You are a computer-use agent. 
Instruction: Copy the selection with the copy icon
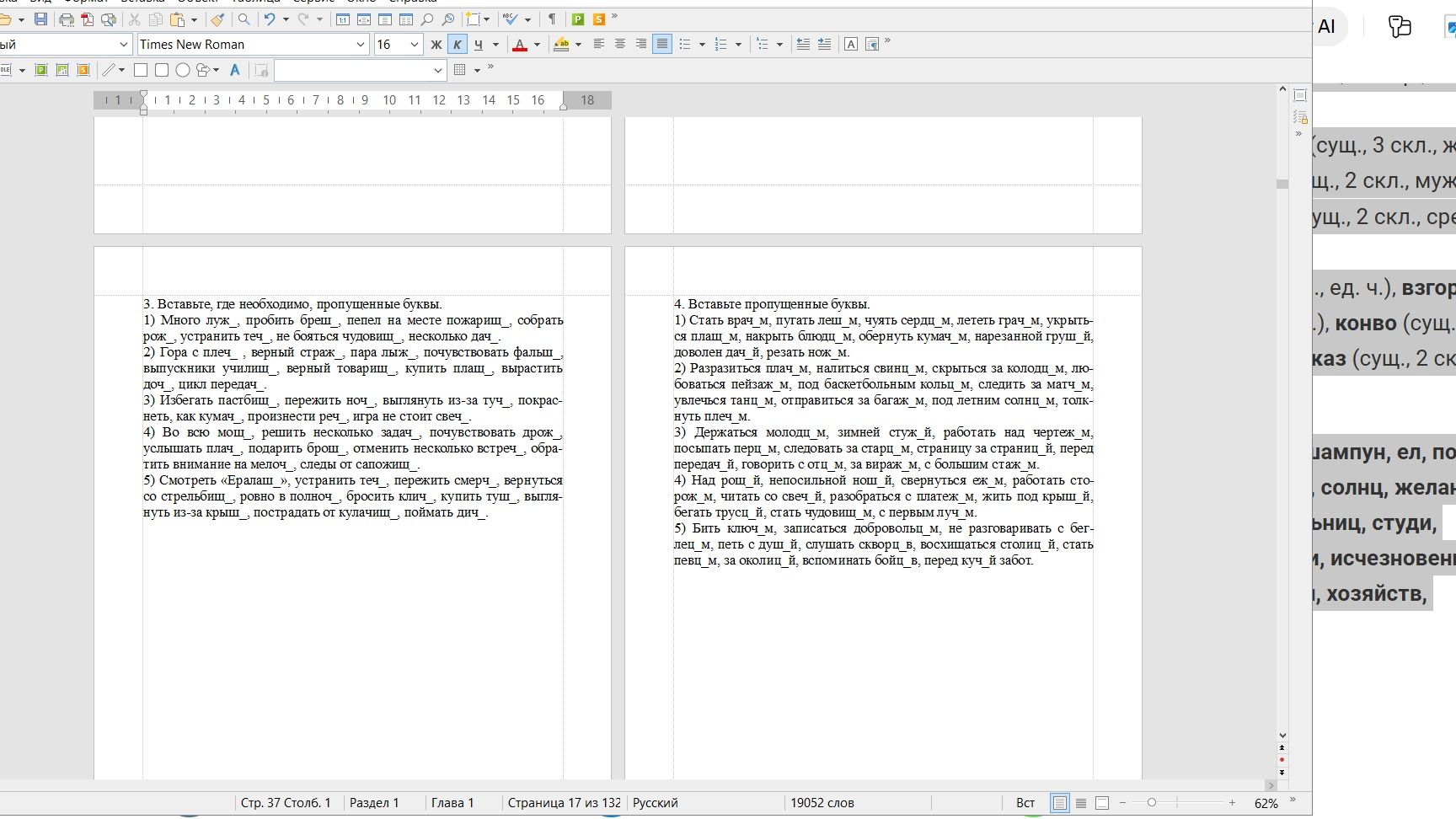coord(155,19)
